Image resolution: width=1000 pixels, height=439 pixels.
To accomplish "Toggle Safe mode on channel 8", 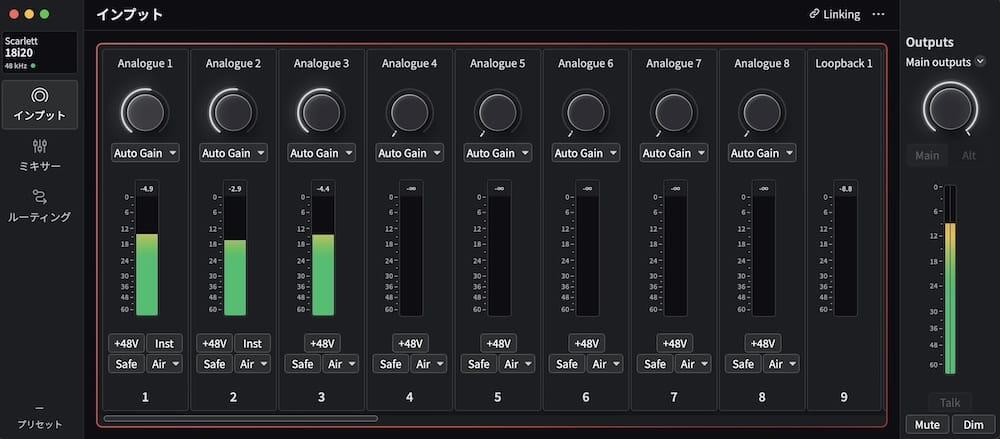I will [x=742, y=364].
